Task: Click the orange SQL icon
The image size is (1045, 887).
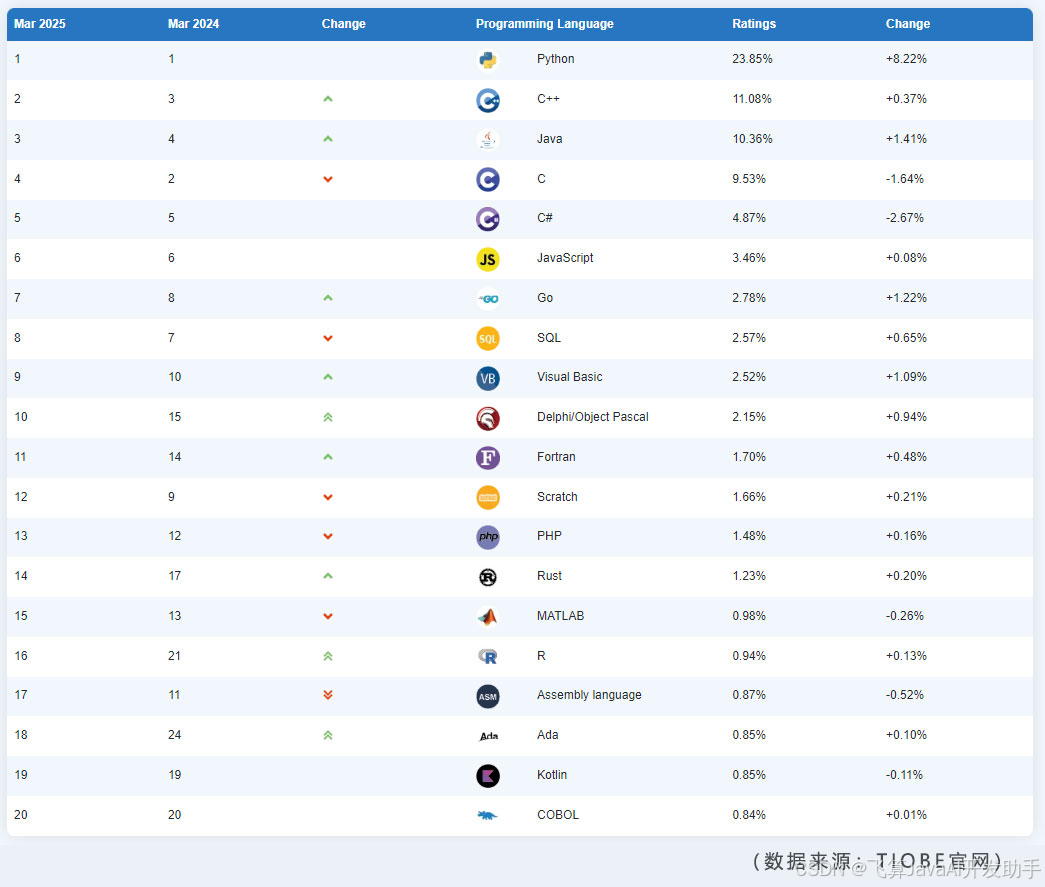Action: (x=488, y=339)
